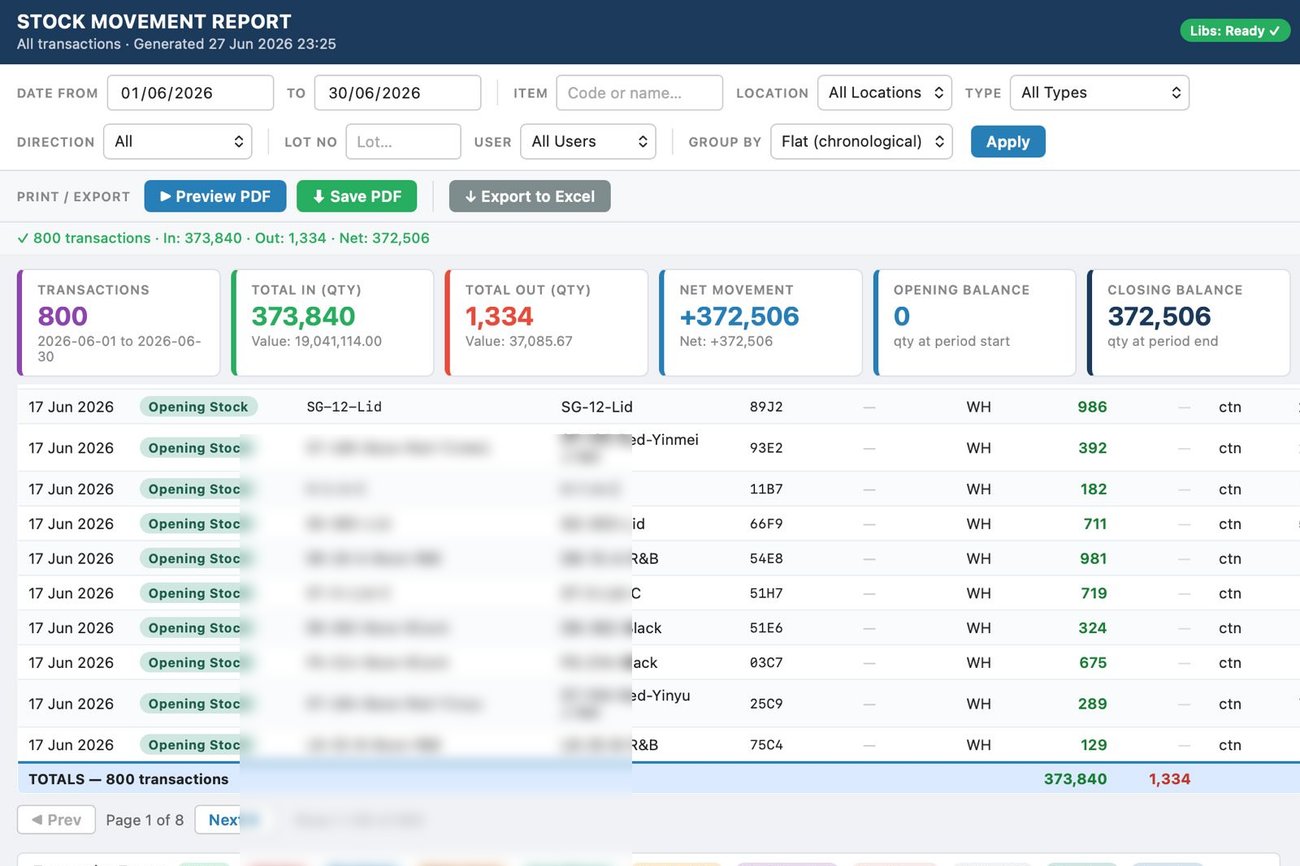Screen dimensions: 1300x866
Task: Click the Total Out (Qty) card
Action: point(547,323)
